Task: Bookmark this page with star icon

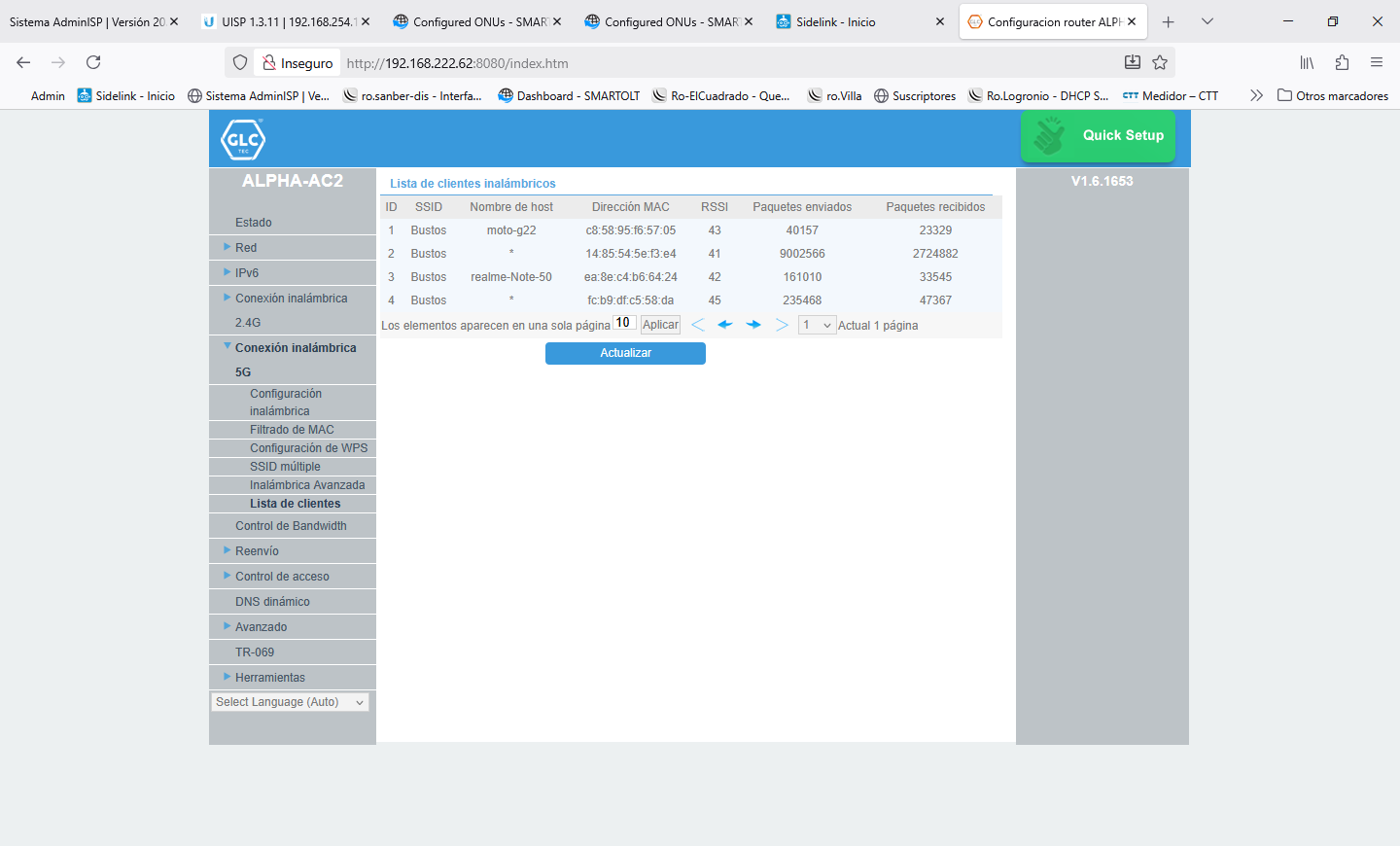Action: pos(1160,63)
